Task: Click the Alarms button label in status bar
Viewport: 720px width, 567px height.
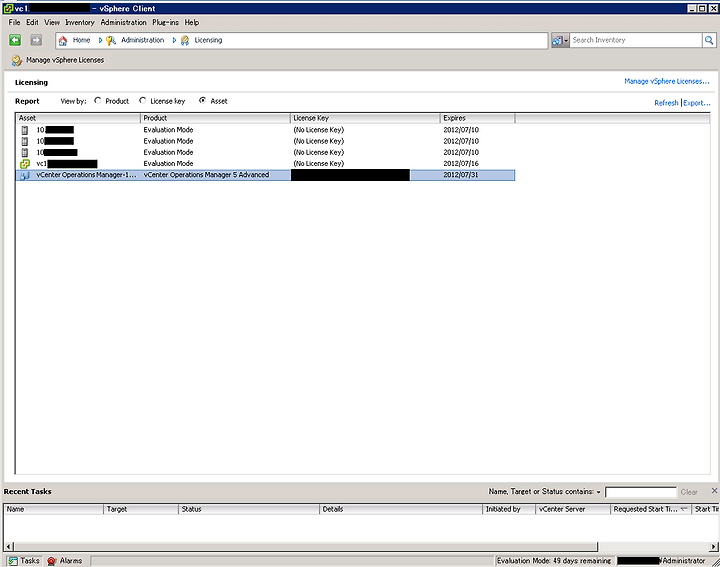Action: pyautogui.click(x=71, y=561)
